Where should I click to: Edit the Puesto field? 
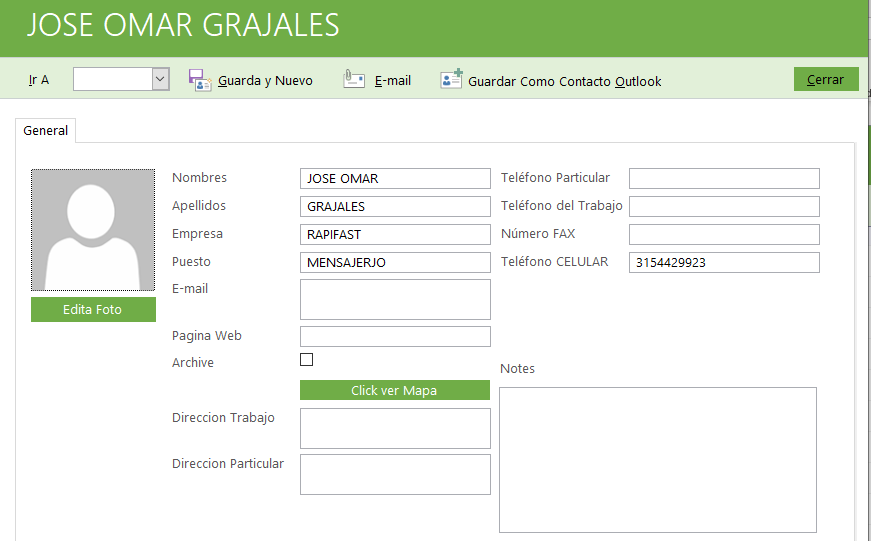394,263
